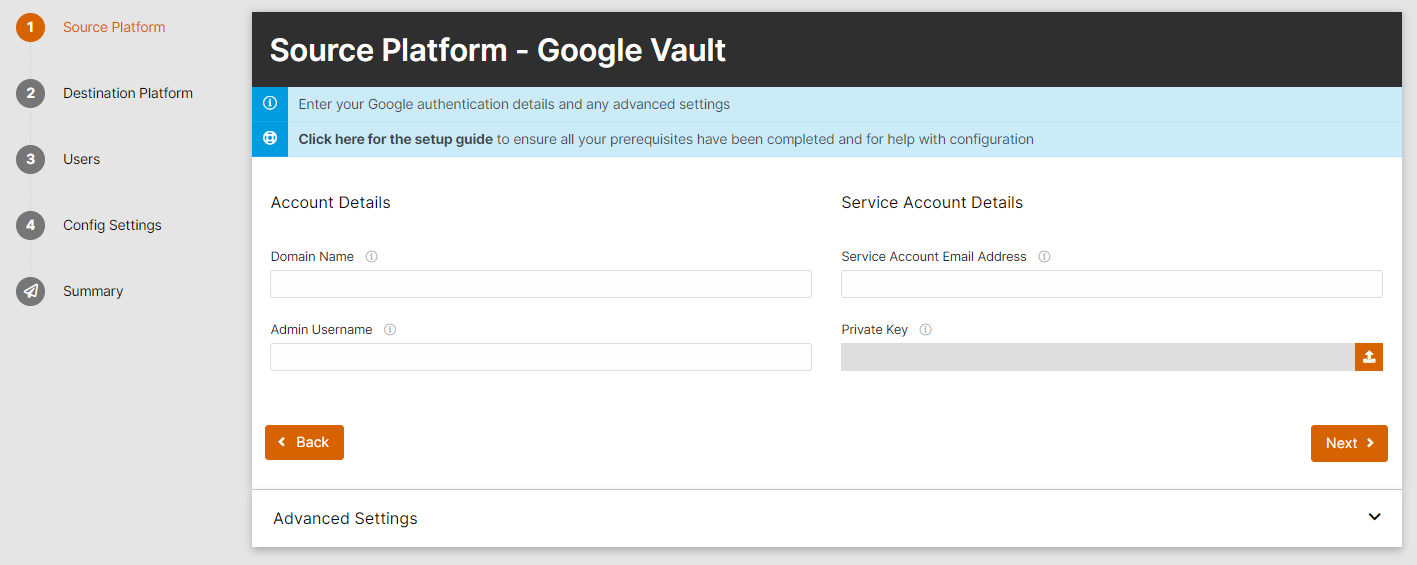1417x565 pixels.
Task: Focus the Admin Username input field
Action: click(541, 357)
